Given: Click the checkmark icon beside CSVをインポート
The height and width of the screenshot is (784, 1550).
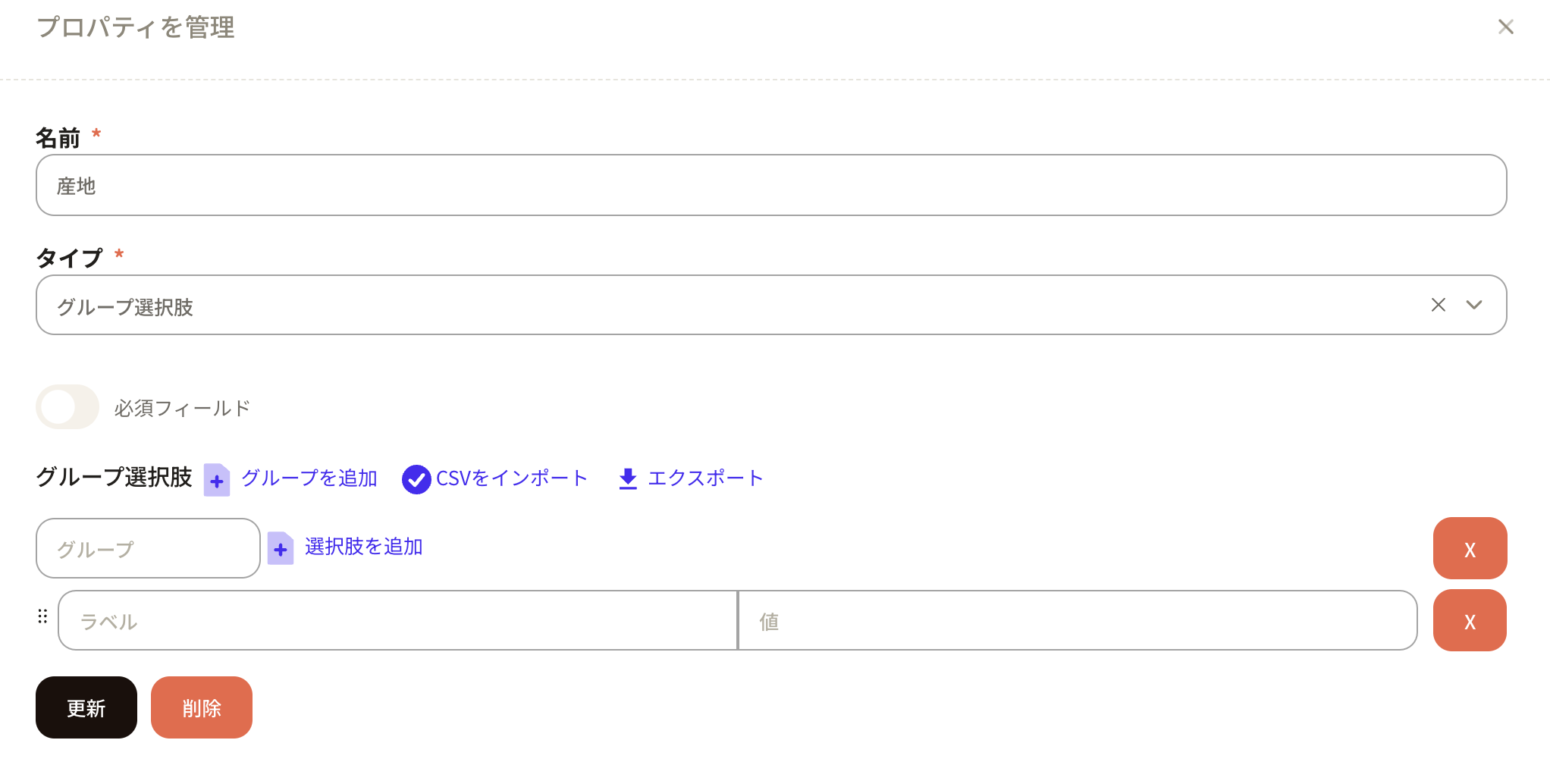Looking at the screenshot, I should coord(416,479).
